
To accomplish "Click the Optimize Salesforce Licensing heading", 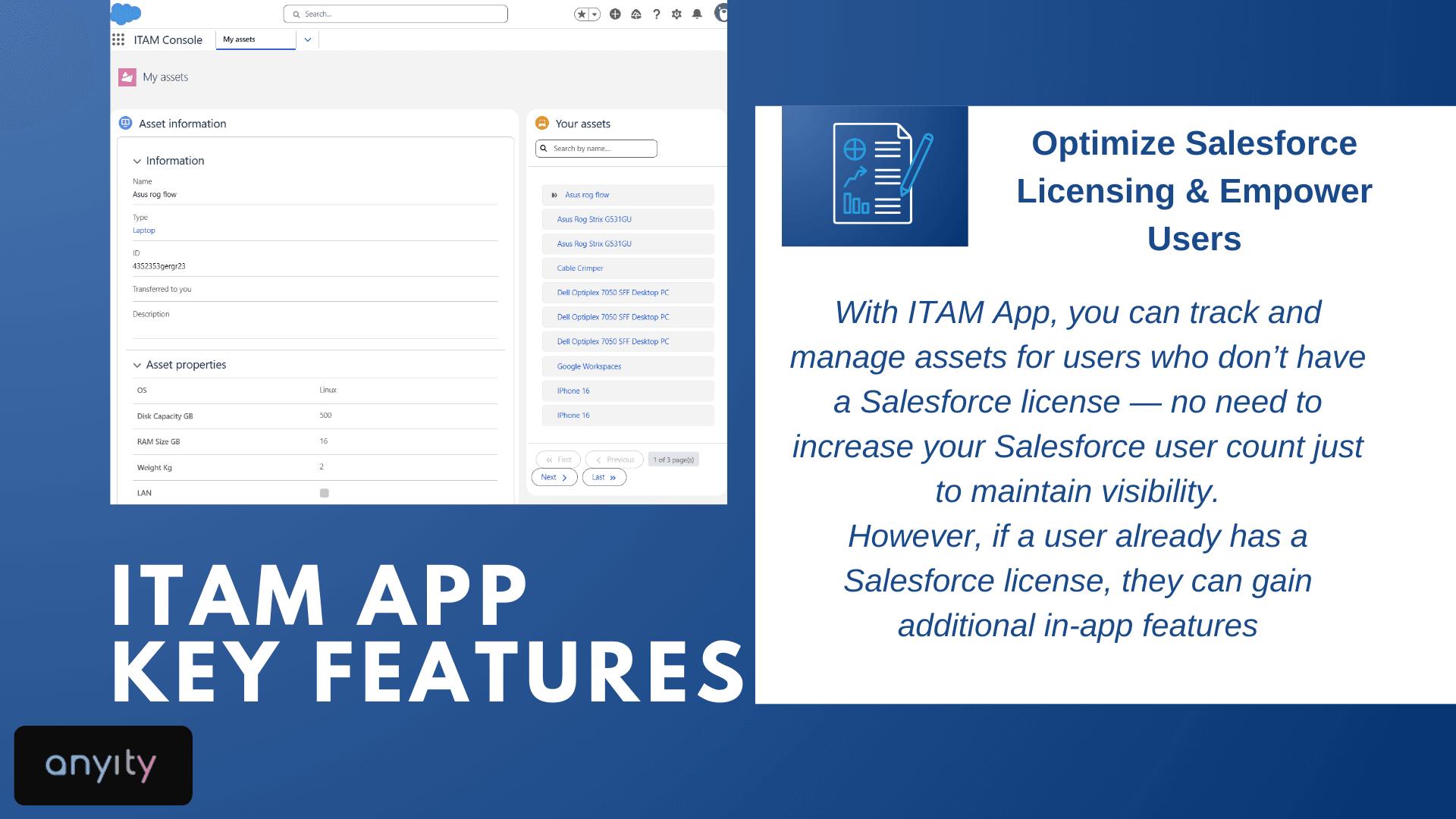I will coord(1194,191).
